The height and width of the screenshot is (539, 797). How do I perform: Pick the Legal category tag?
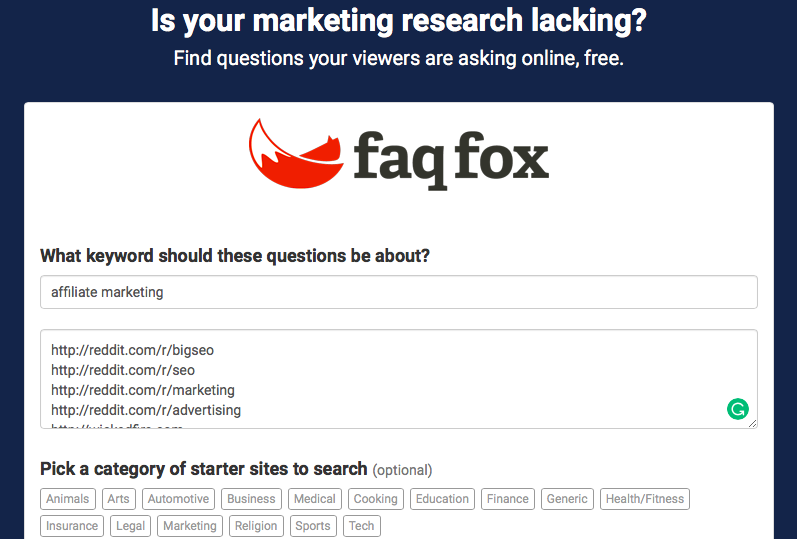(130, 526)
